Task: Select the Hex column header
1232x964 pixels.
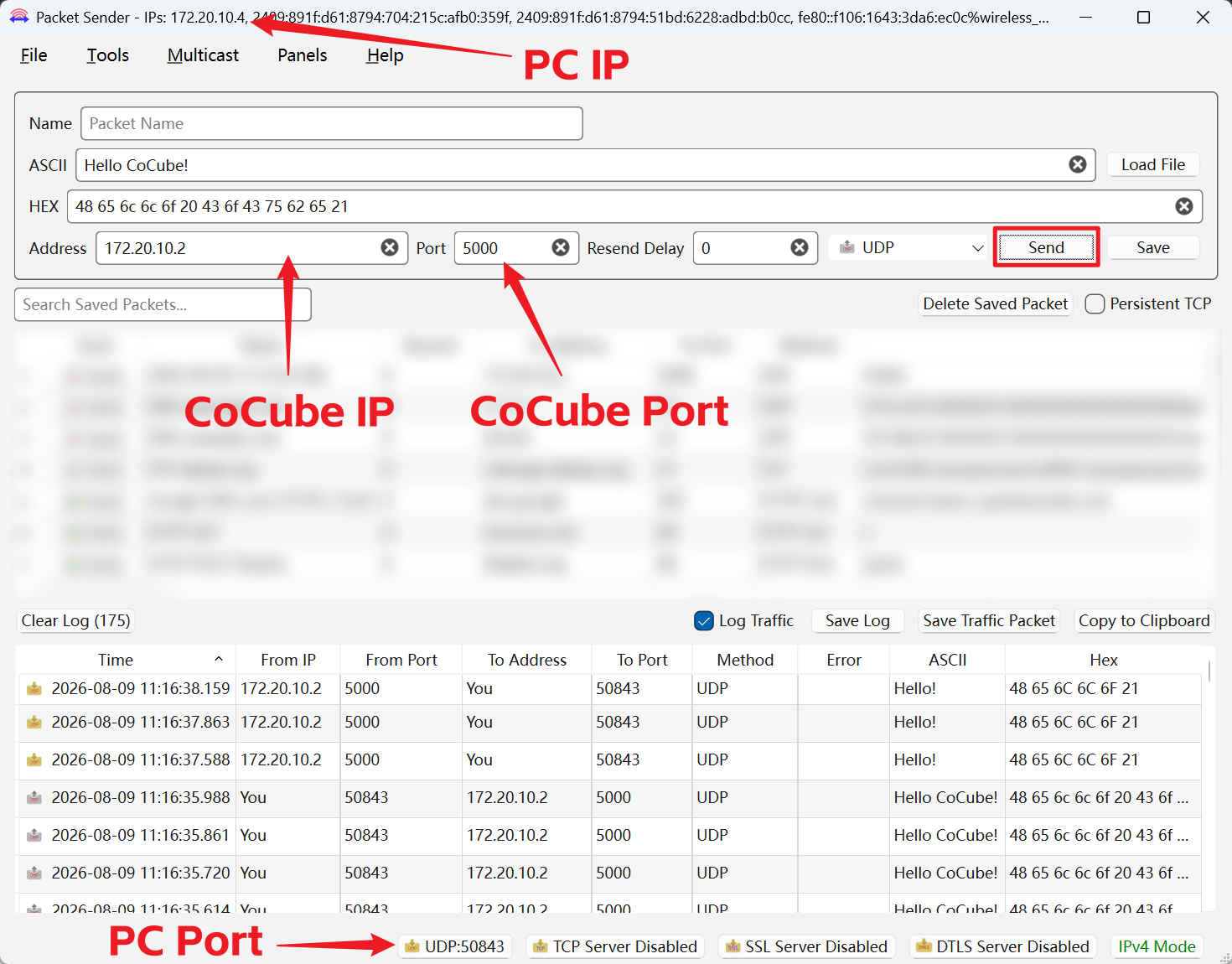Action: click(x=1104, y=660)
